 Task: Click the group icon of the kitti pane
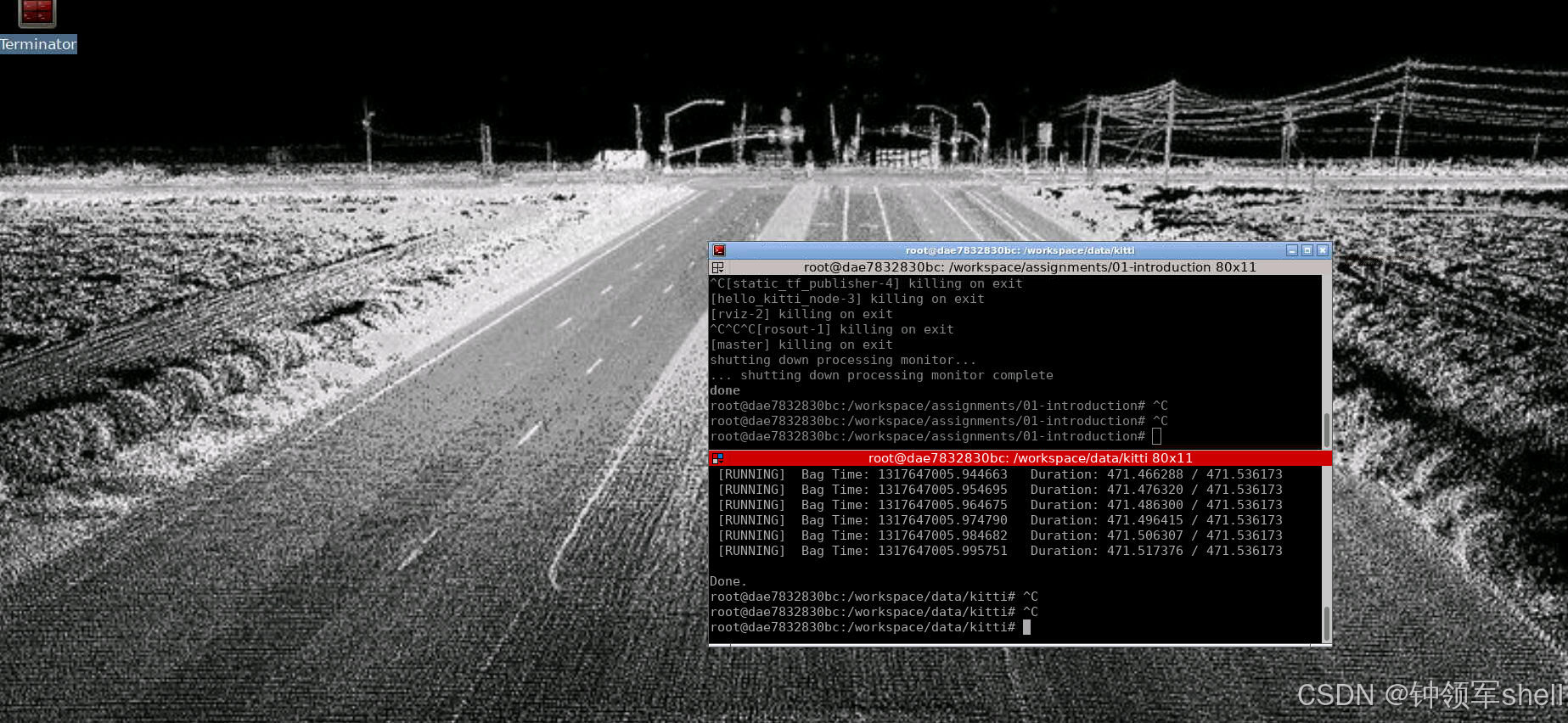717,458
